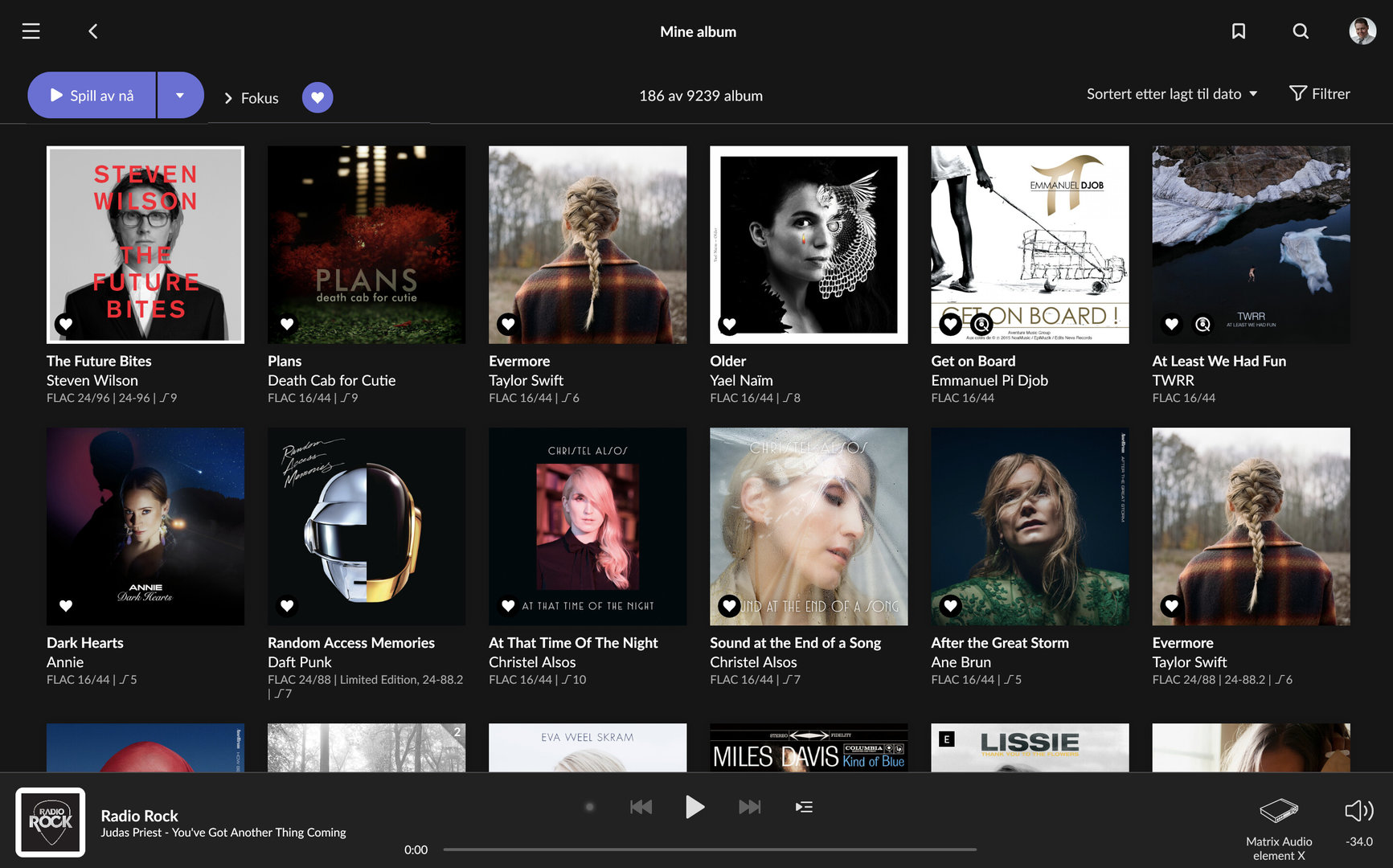This screenshot has width=1393, height=868.
Task: Toggle heart on the Older album cover
Action: click(729, 324)
